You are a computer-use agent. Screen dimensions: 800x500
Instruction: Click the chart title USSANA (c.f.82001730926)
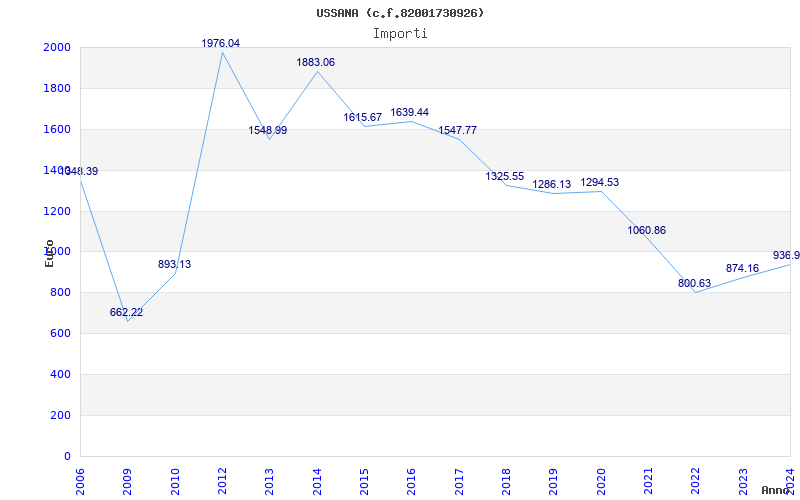(400, 13)
